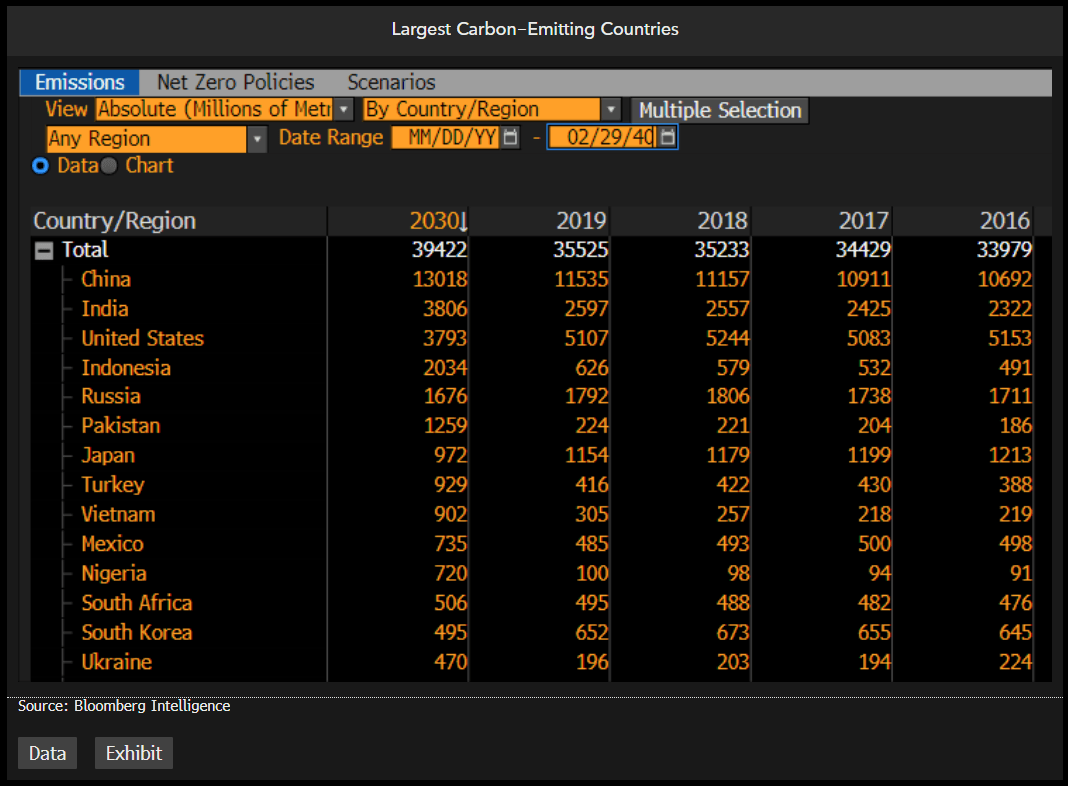
Task: Click the Multiple Selection button
Action: point(720,110)
